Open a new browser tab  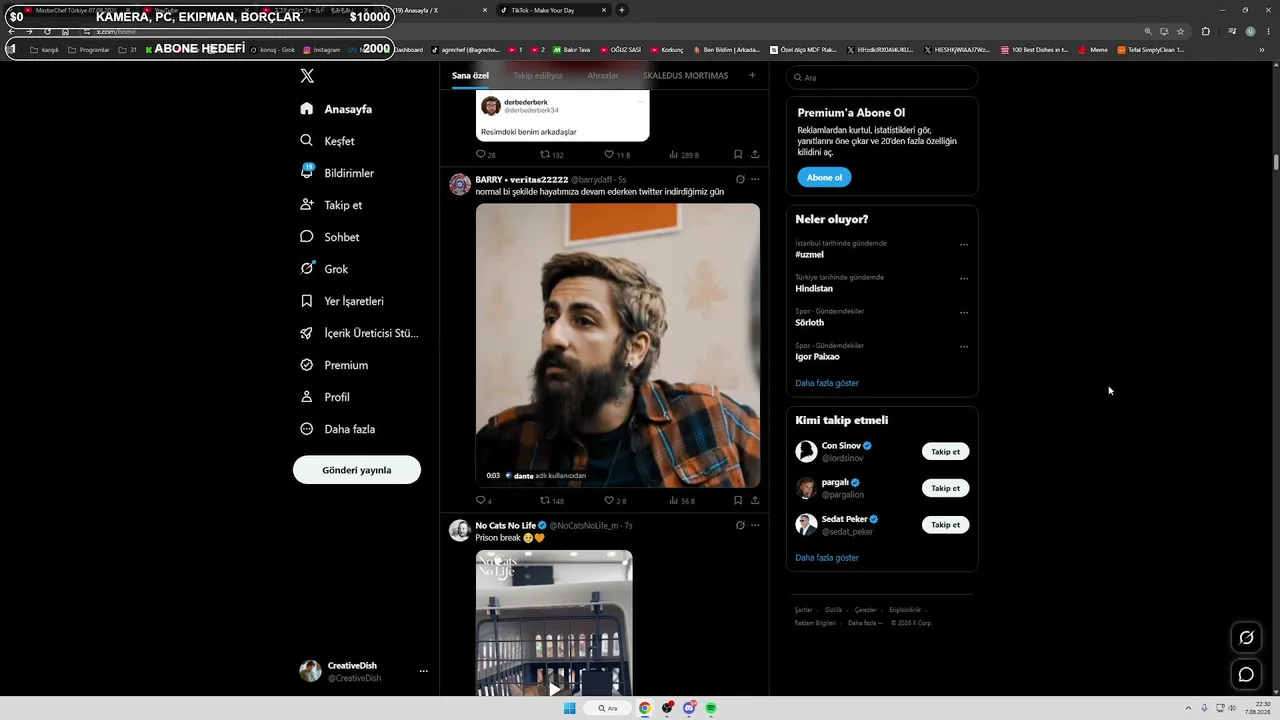(x=622, y=10)
